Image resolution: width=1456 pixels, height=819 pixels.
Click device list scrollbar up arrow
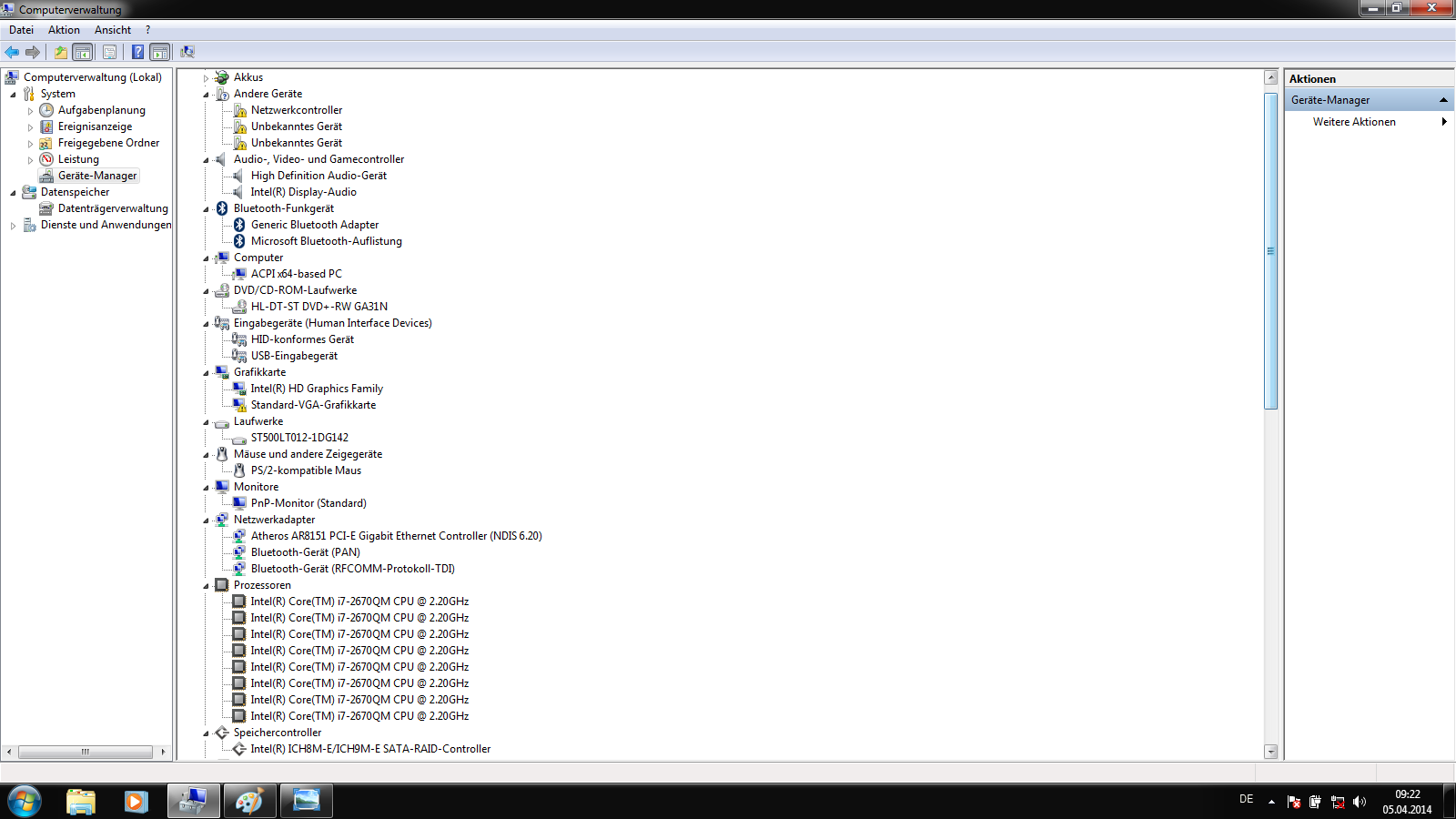click(x=1271, y=78)
